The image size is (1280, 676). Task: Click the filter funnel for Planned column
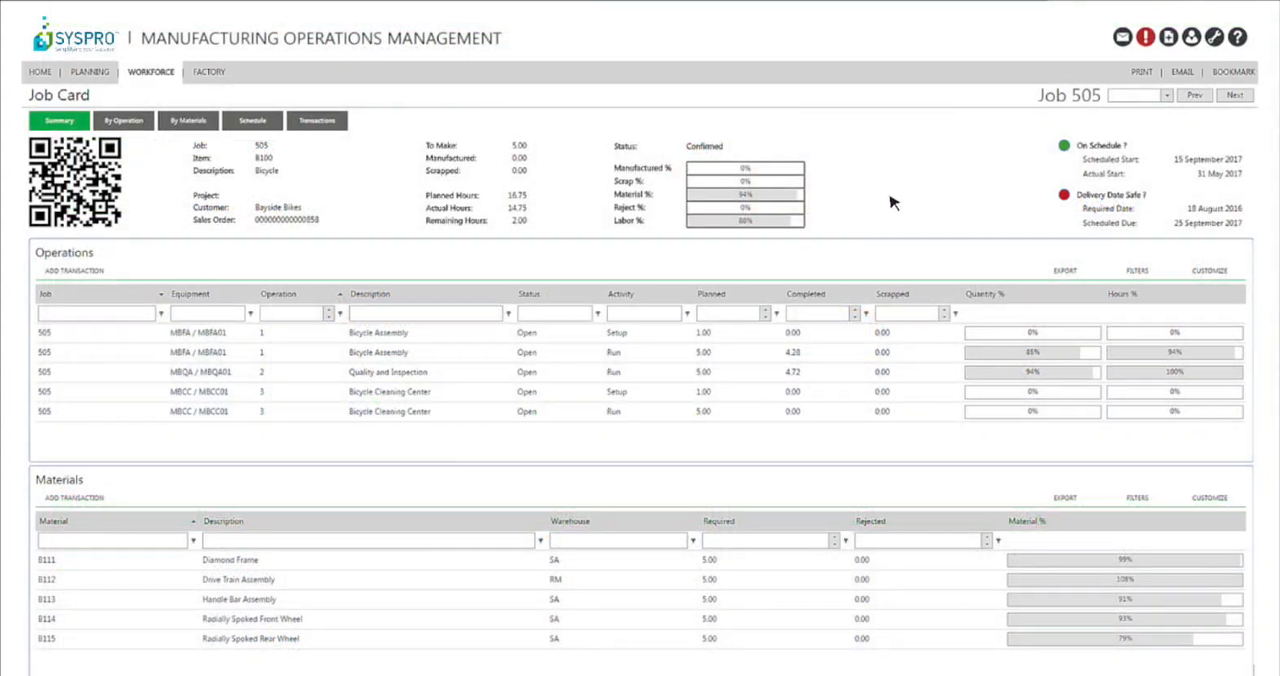[777, 314]
